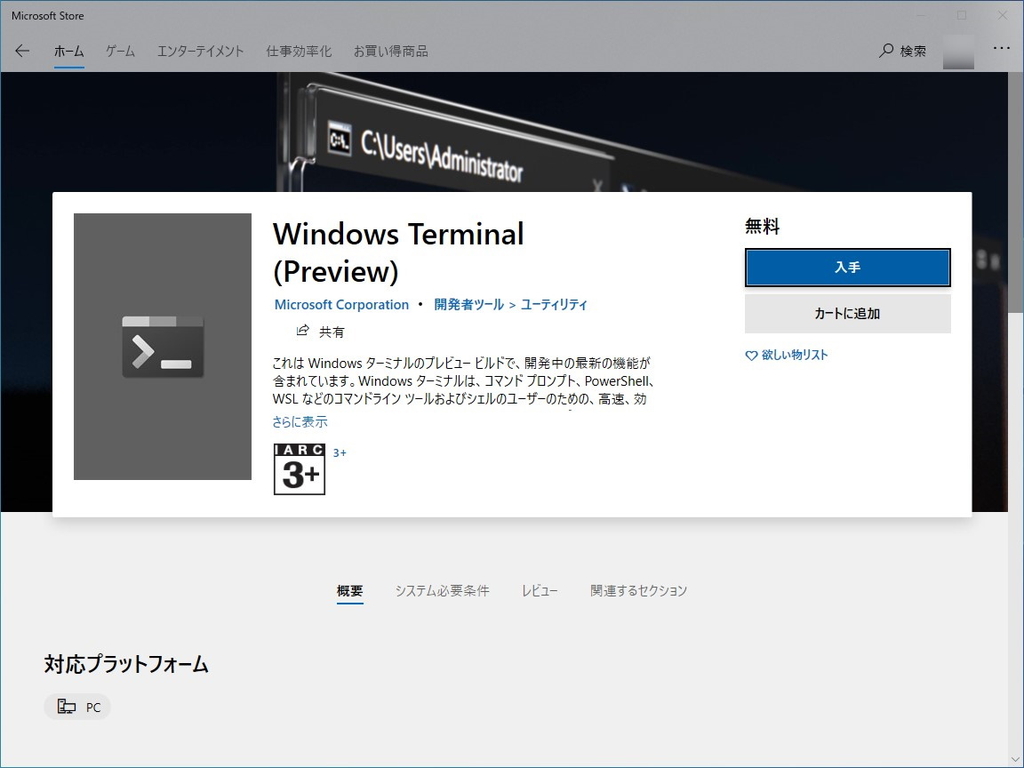Click 検索 label text
This screenshot has height=768, width=1024.
(x=913, y=51)
